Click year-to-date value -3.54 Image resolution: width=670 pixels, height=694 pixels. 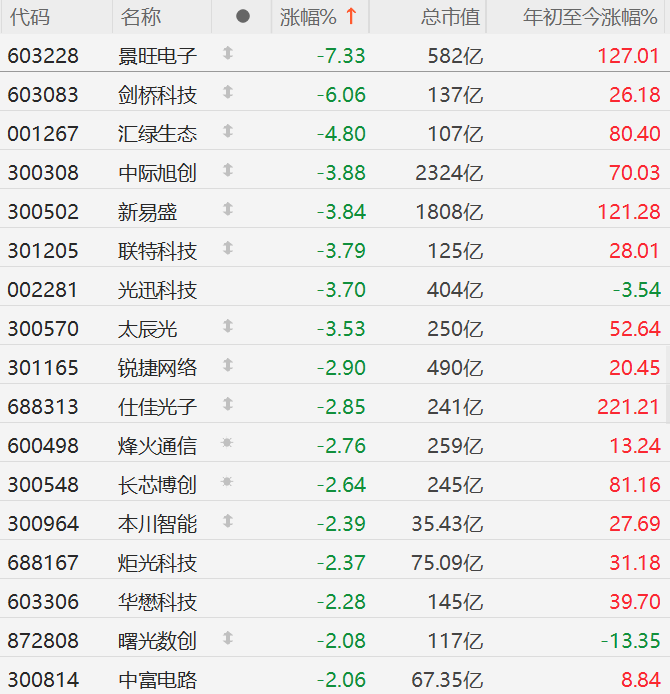click(x=637, y=290)
